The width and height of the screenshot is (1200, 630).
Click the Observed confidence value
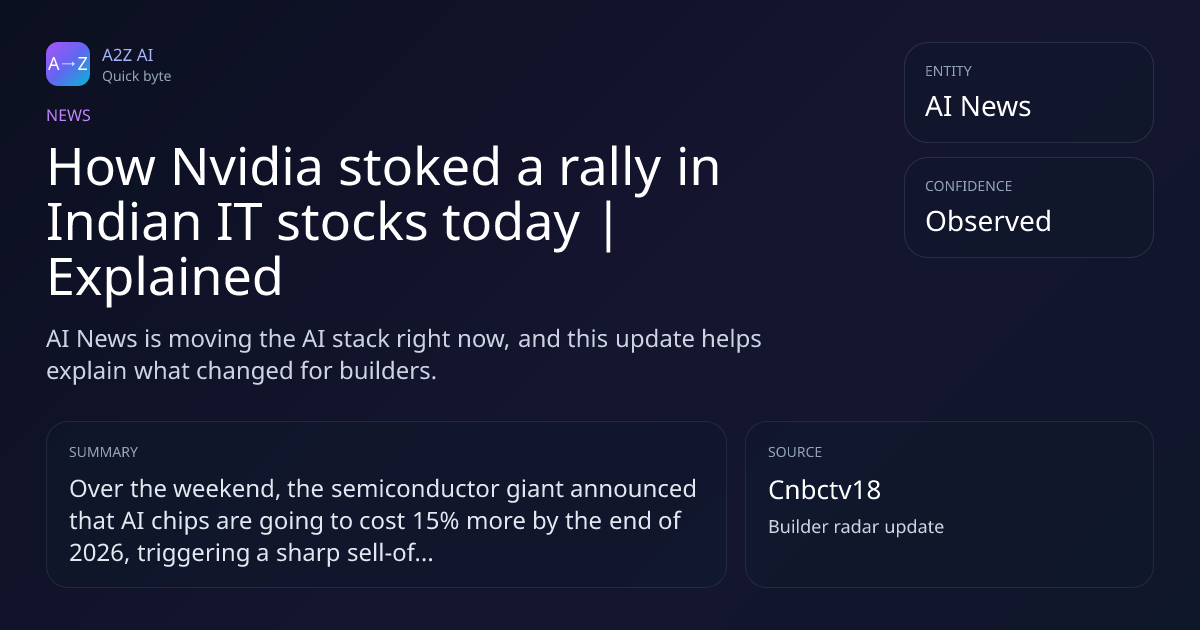pyautogui.click(x=988, y=221)
